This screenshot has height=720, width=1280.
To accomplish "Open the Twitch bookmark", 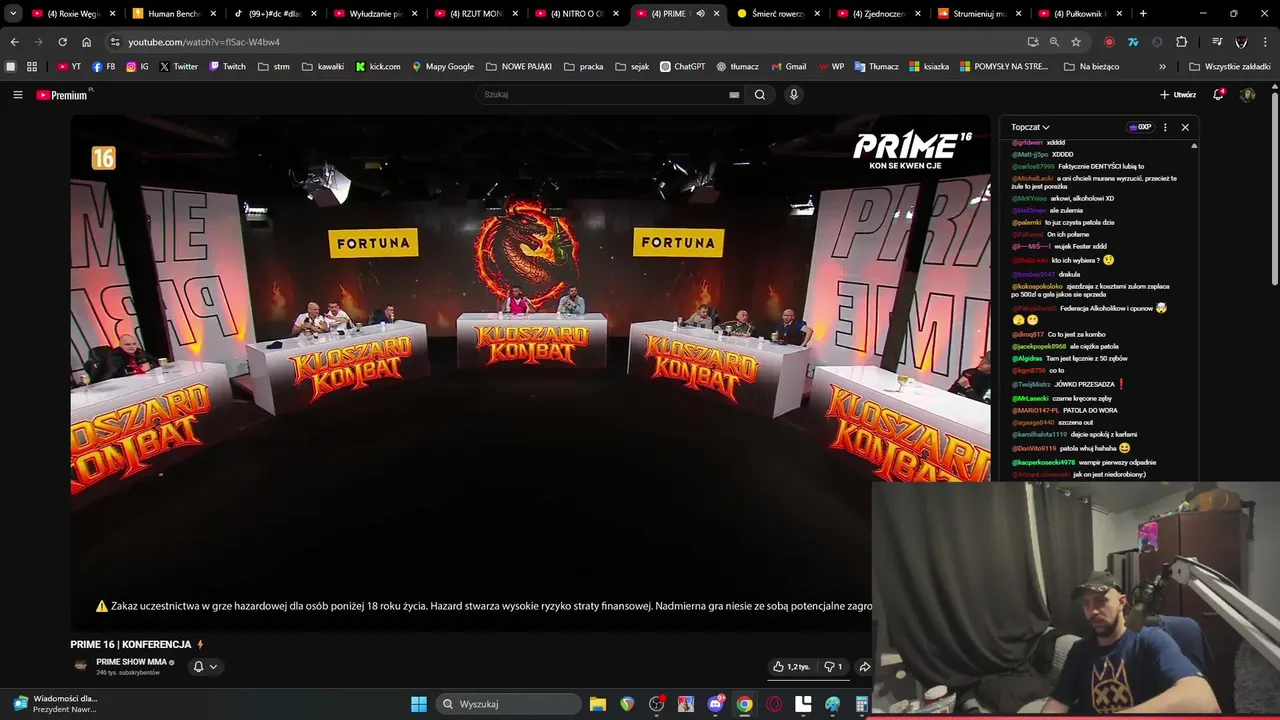I will (x=227, y=67).
